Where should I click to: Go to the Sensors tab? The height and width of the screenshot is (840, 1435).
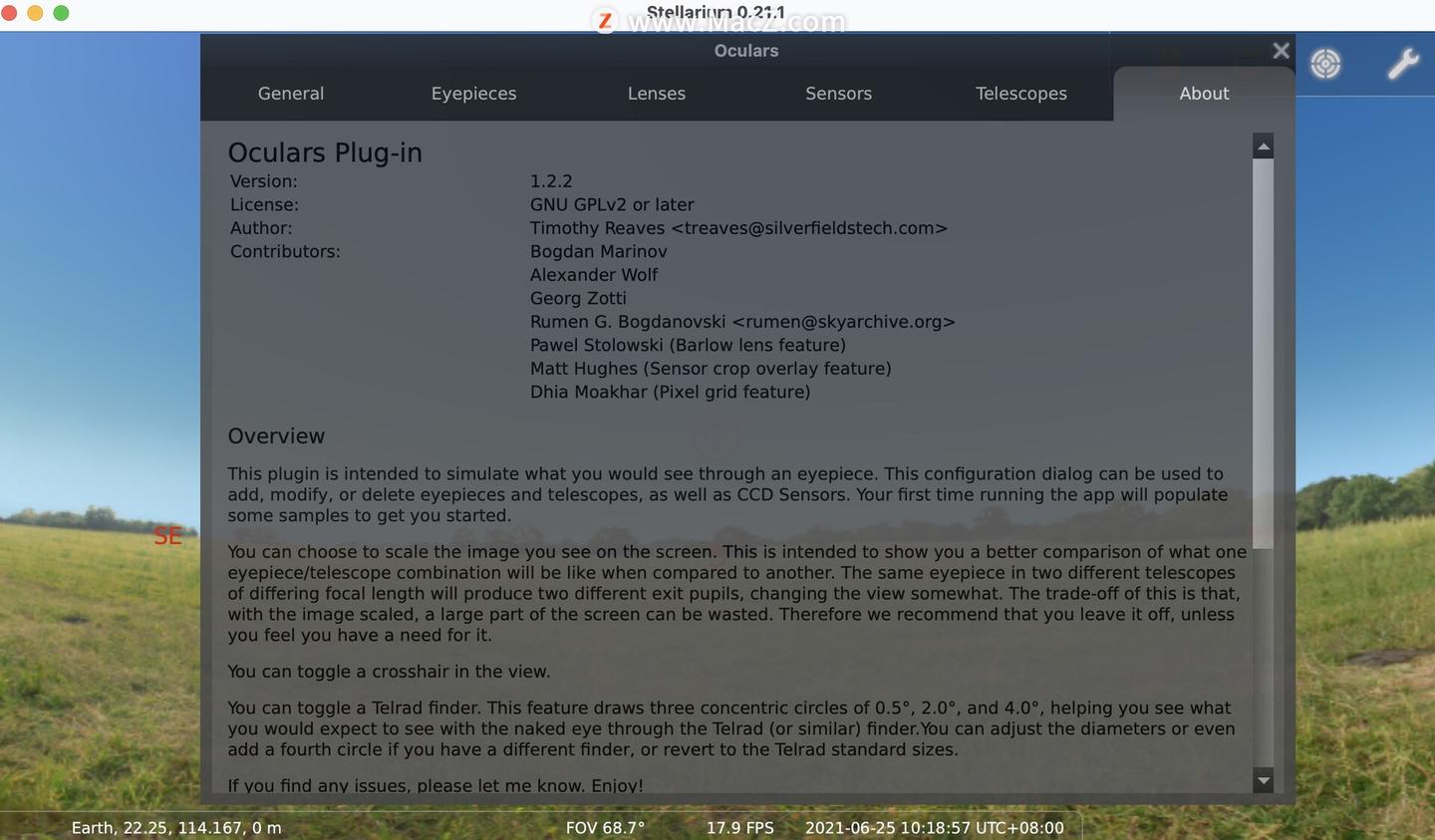pos(839,94)
